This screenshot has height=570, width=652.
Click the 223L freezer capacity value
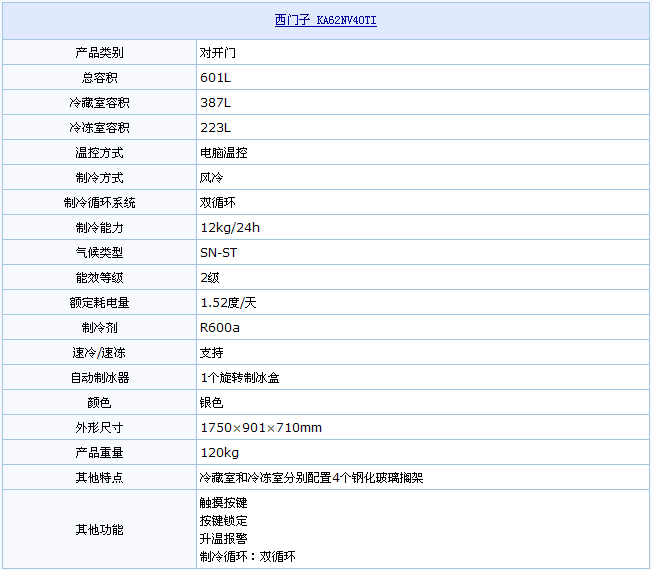point(216,128)
